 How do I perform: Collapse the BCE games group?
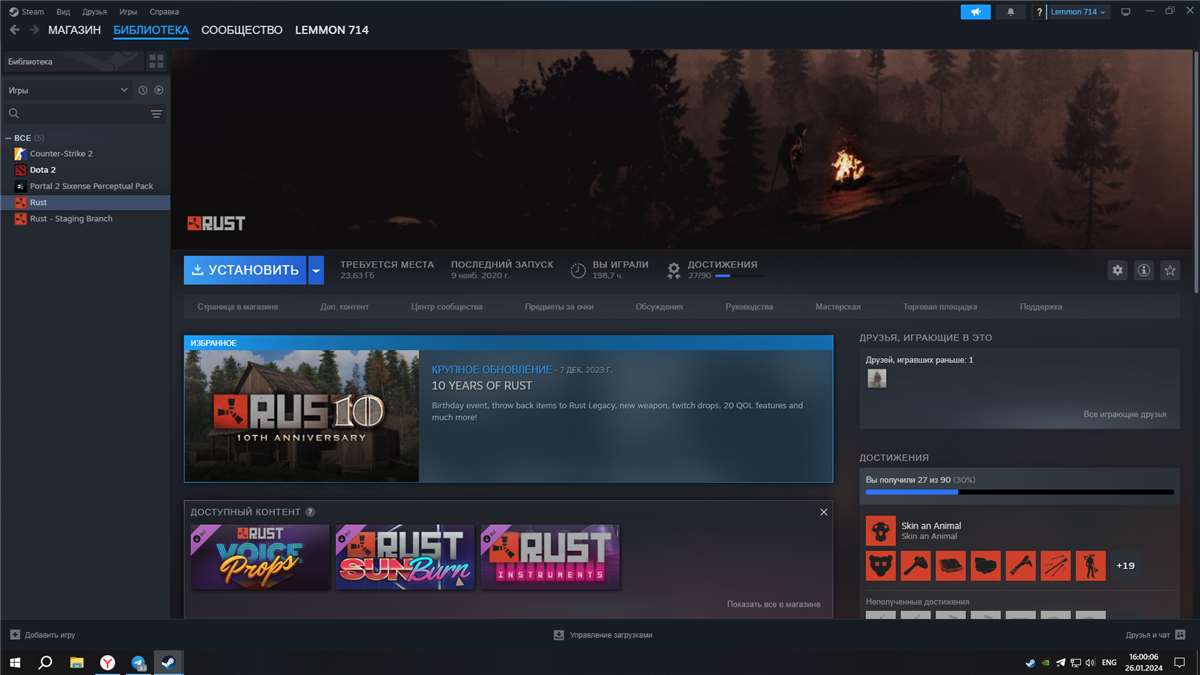[x=8, y=137]
